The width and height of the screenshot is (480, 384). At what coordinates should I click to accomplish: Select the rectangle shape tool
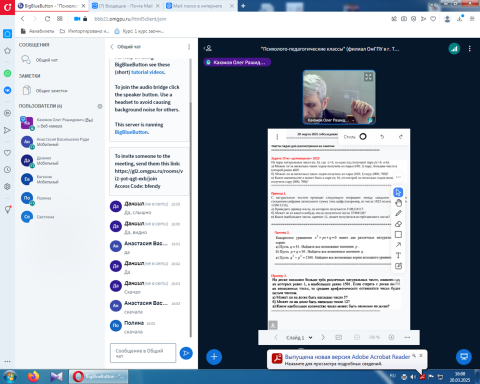pyautogui.click(x=398, y=234)
